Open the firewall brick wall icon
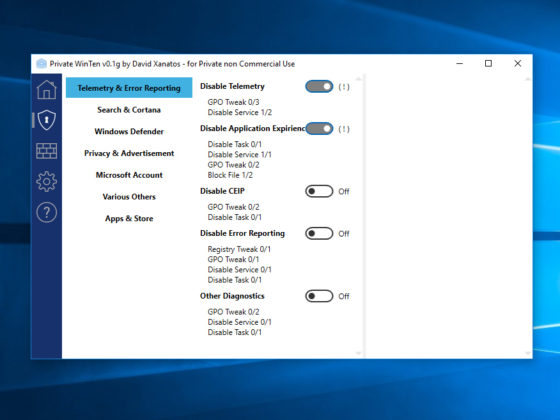This screenshot has width=560, height=420. pos(46,151)
